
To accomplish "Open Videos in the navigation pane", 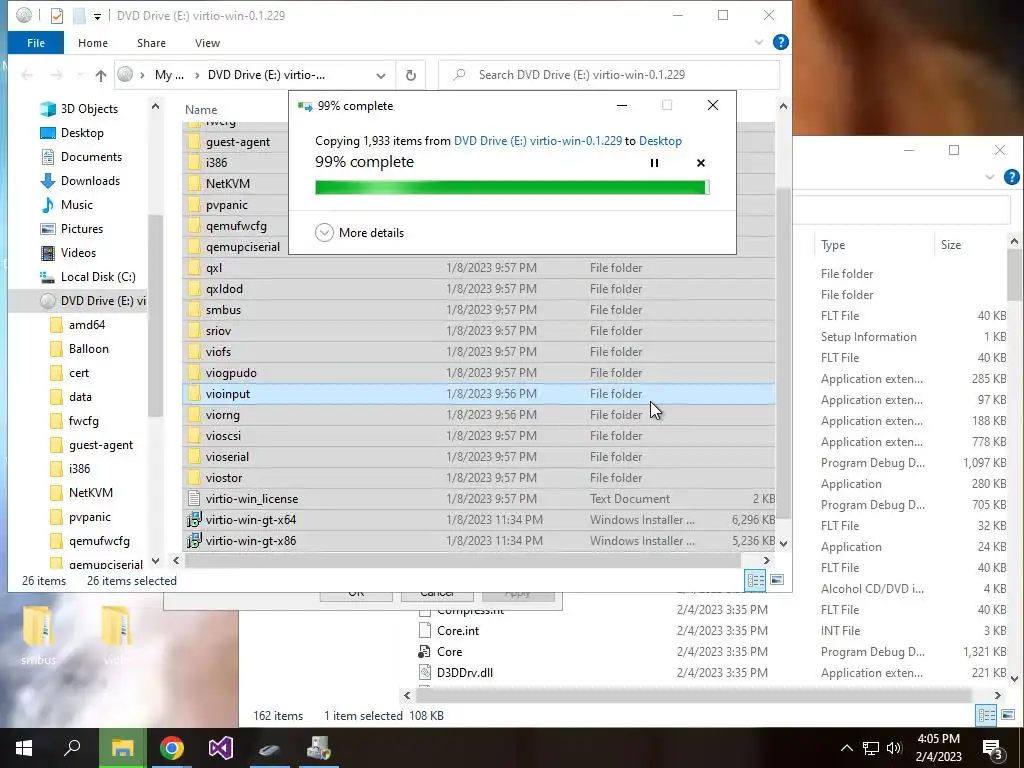I will (78, 253).
